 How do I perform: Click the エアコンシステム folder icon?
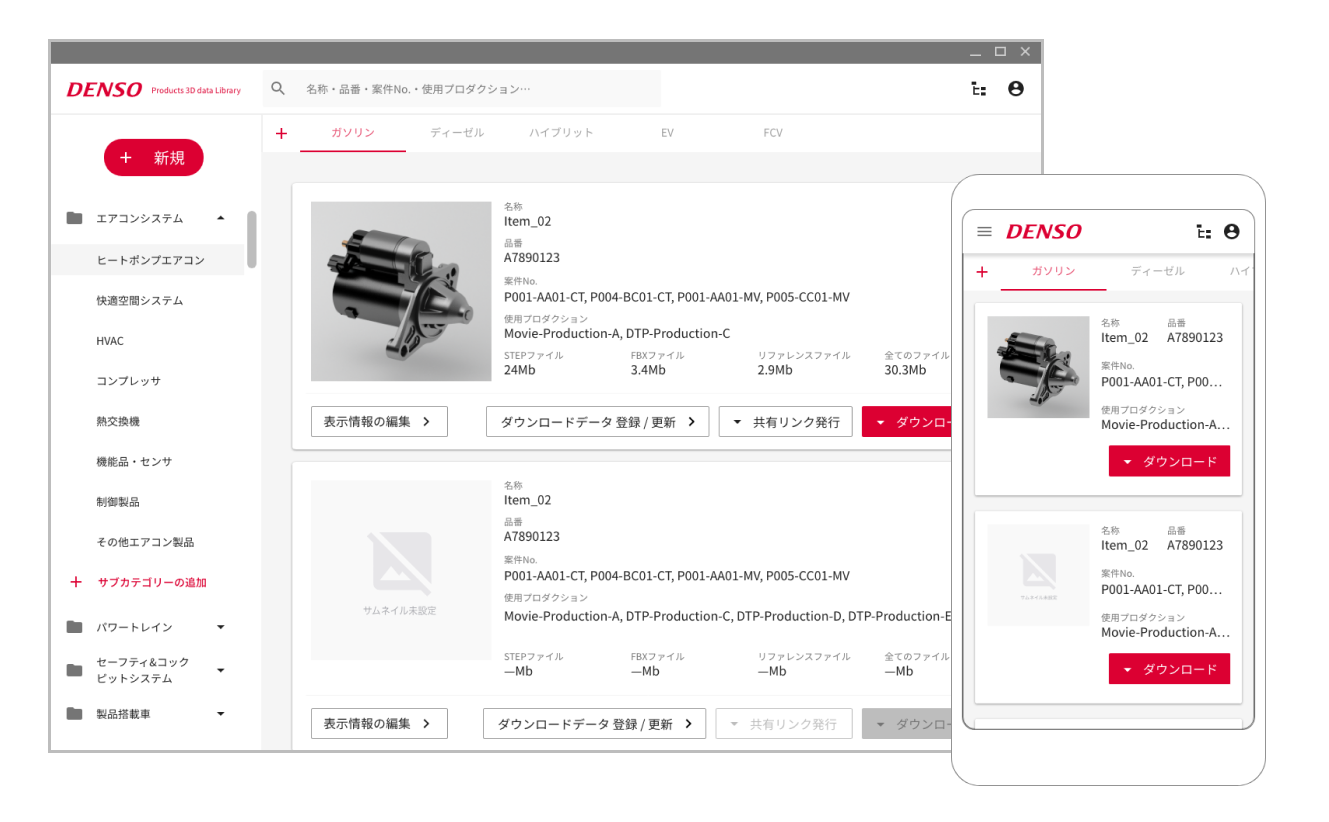74,218
